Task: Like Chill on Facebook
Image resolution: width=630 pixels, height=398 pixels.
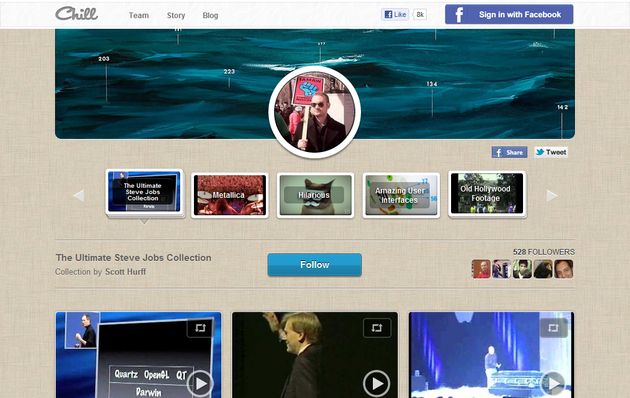Action: tap(395, 14)
